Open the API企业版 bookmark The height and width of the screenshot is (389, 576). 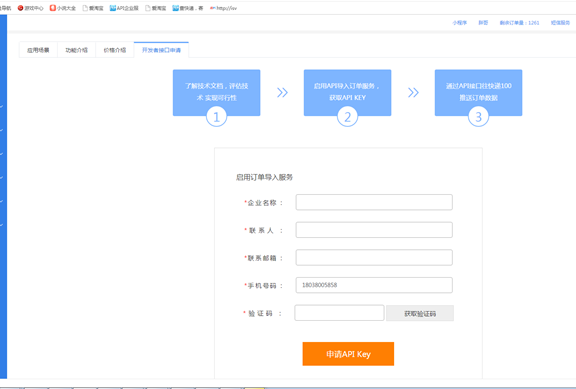pyautogui.click(x=124, y=8)
